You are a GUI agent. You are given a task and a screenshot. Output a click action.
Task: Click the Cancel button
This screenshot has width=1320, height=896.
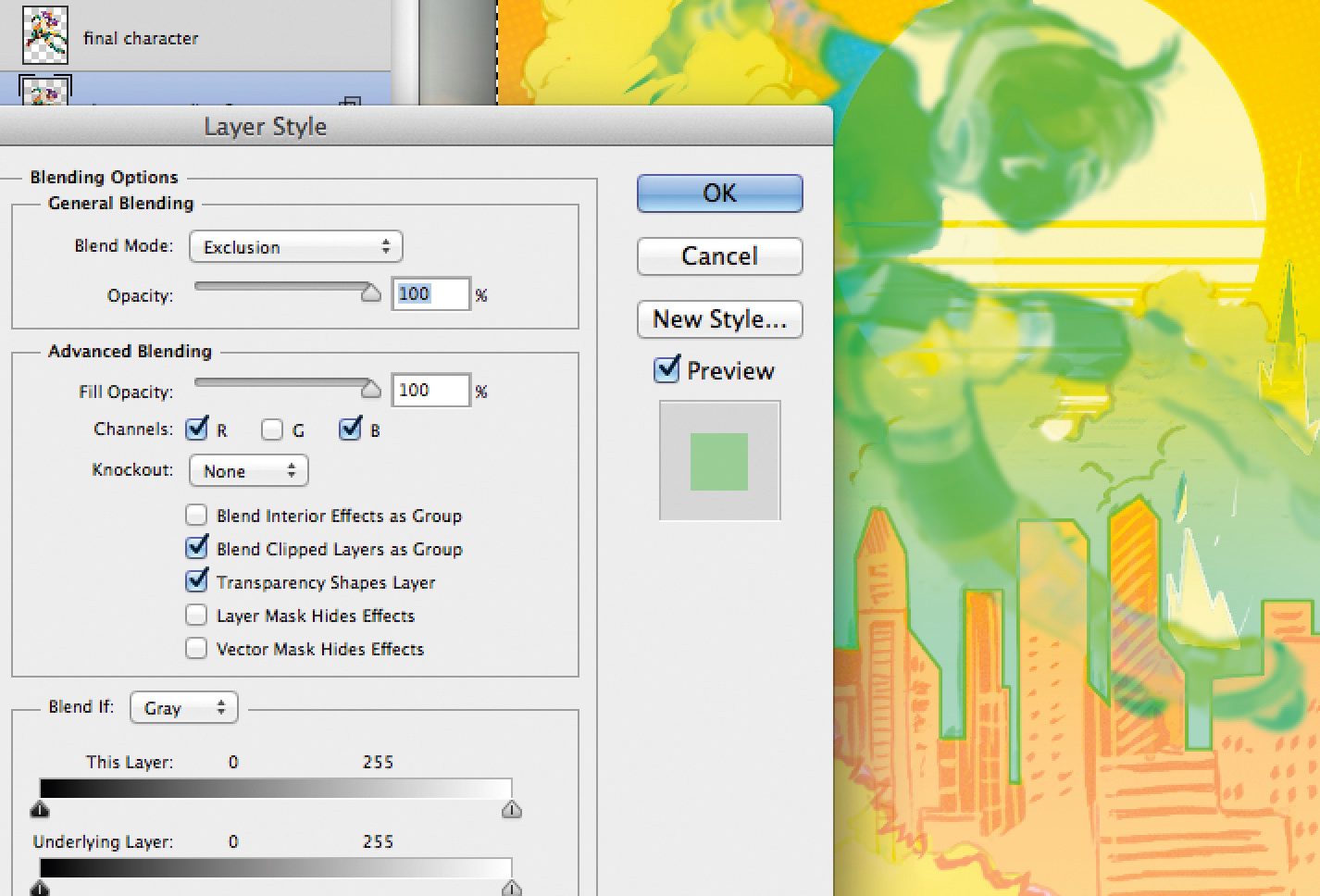[x=719, y=256]
